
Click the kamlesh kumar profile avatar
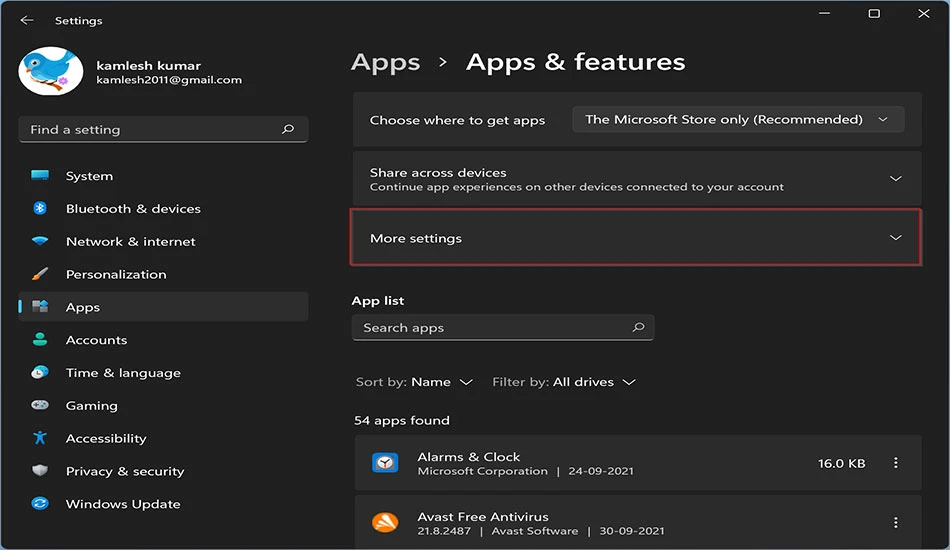51,71
